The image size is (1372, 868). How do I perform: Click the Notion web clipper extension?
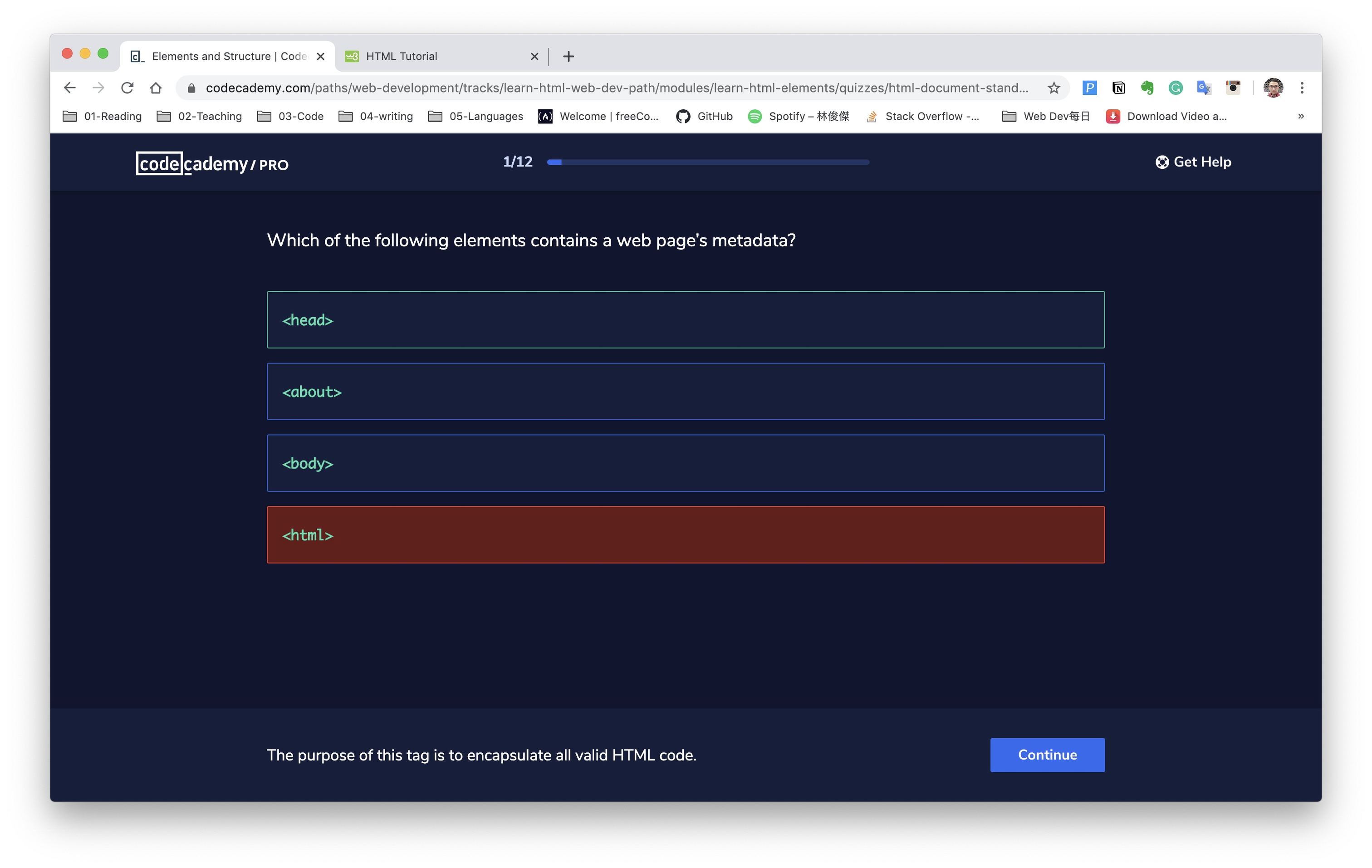(1118, 88)
